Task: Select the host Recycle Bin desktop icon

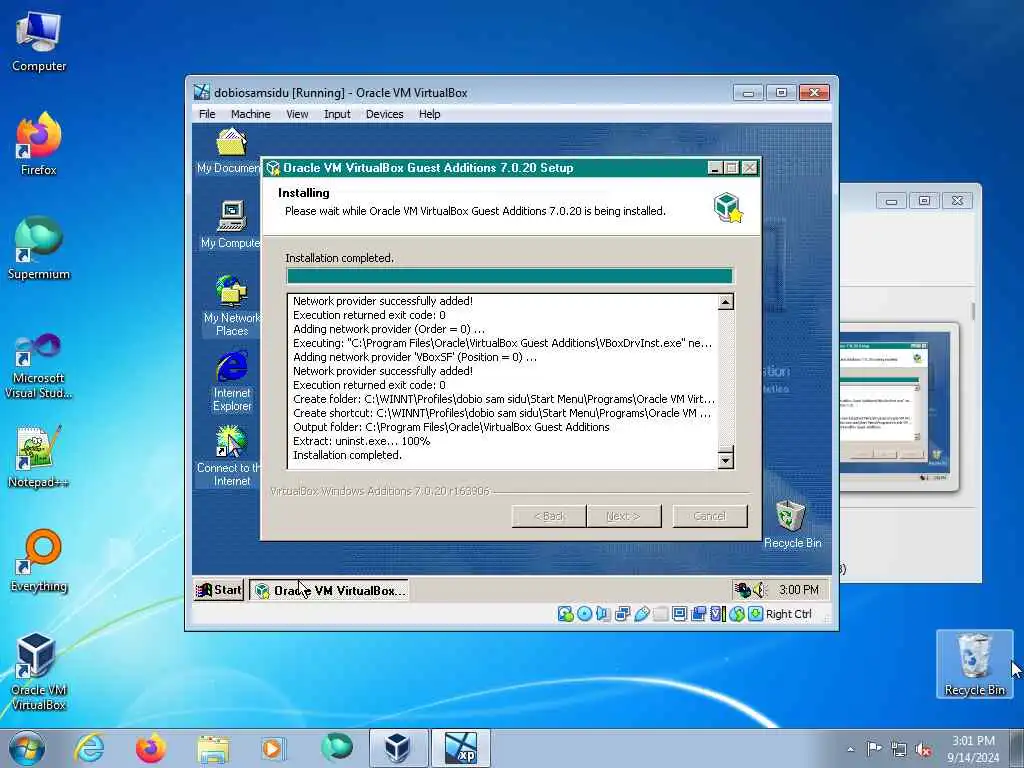Action: pyautogui.click(x=974, y=664)
